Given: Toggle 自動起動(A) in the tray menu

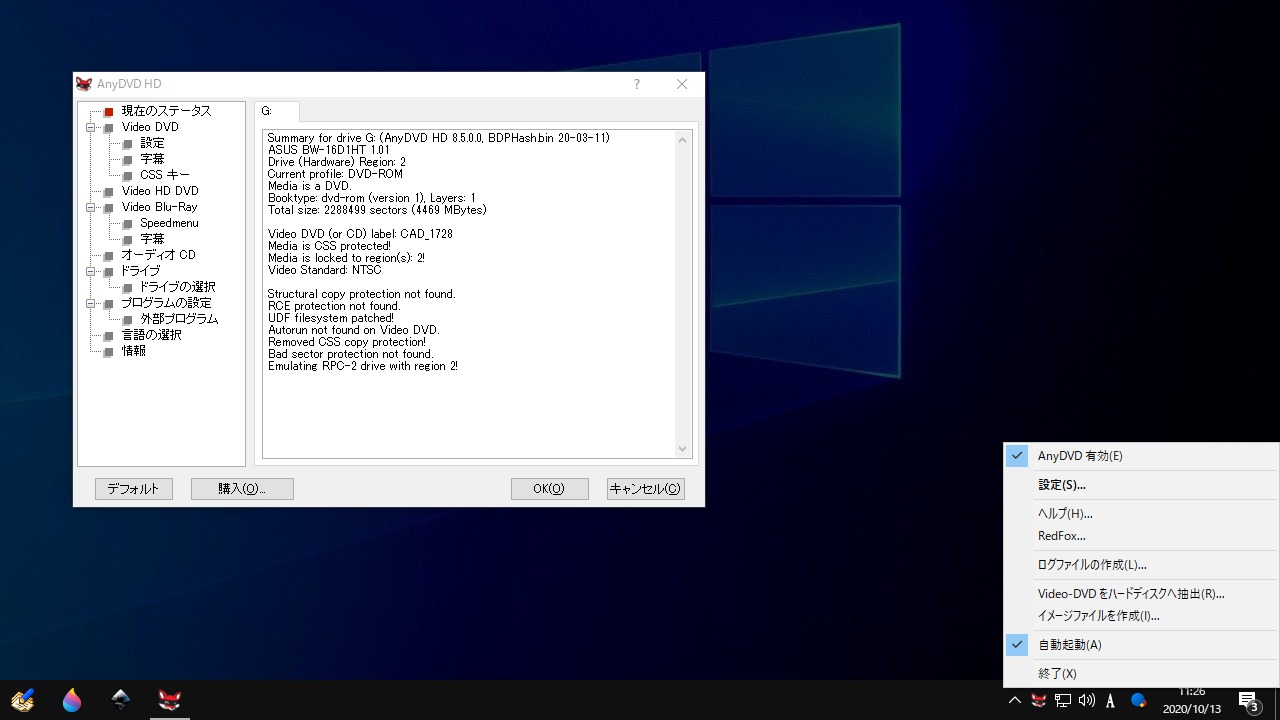Looking at the screenshot, I should [x=1141, y=645].
